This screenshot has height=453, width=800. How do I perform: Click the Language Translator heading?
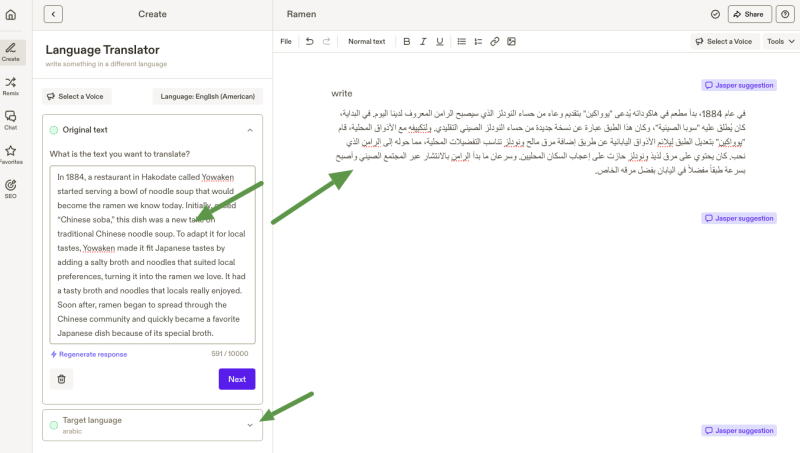point(103,50)
